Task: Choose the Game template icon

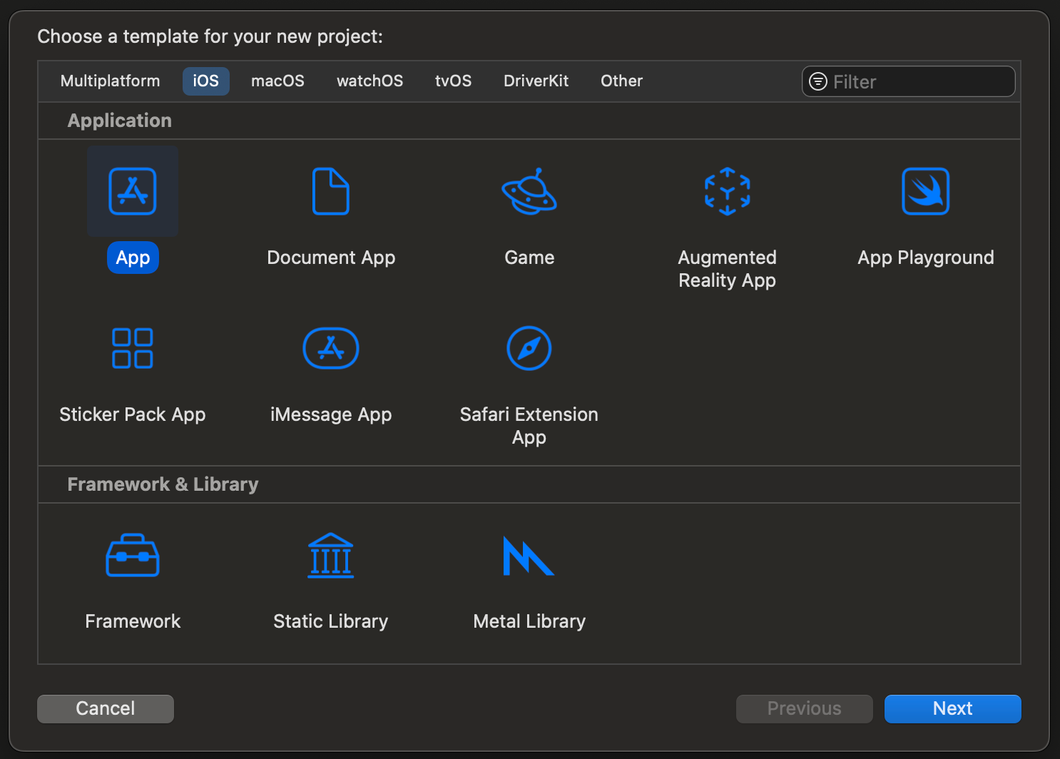Action: pyautogui.click(x=529, y=191)
